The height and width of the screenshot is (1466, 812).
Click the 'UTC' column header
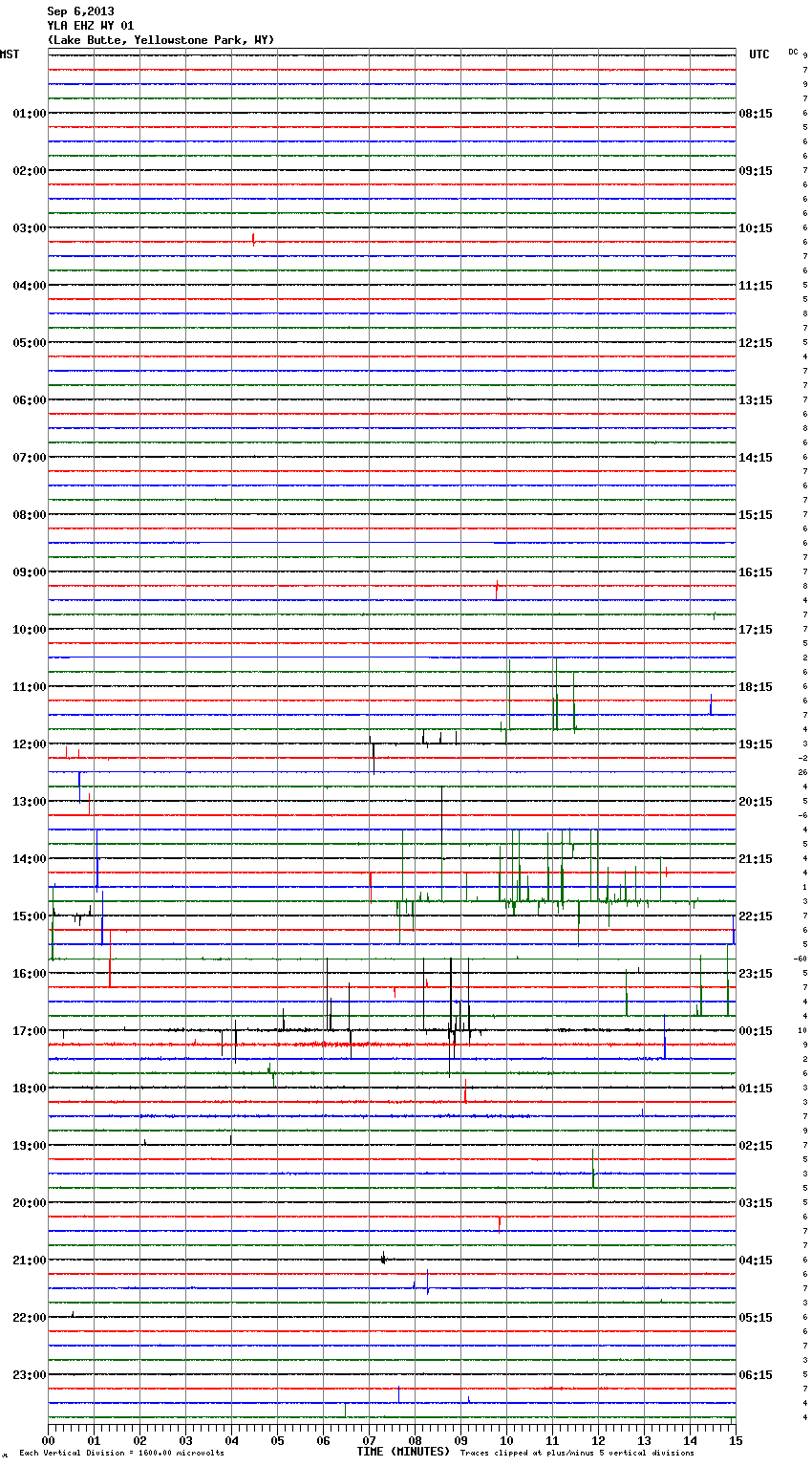759,54
